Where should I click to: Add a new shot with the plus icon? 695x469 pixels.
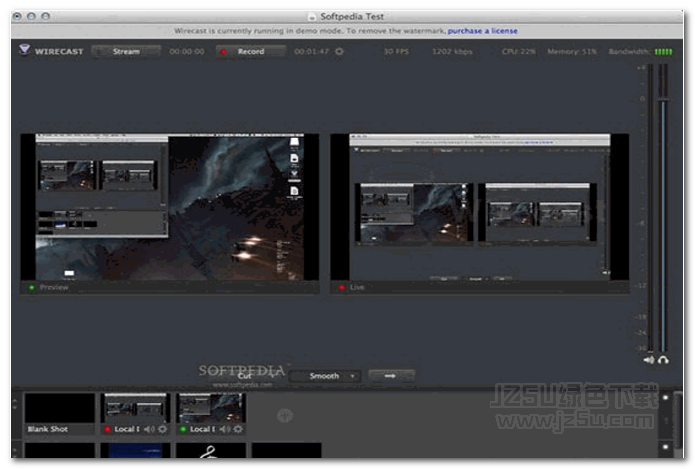click(x=285, y=415)
